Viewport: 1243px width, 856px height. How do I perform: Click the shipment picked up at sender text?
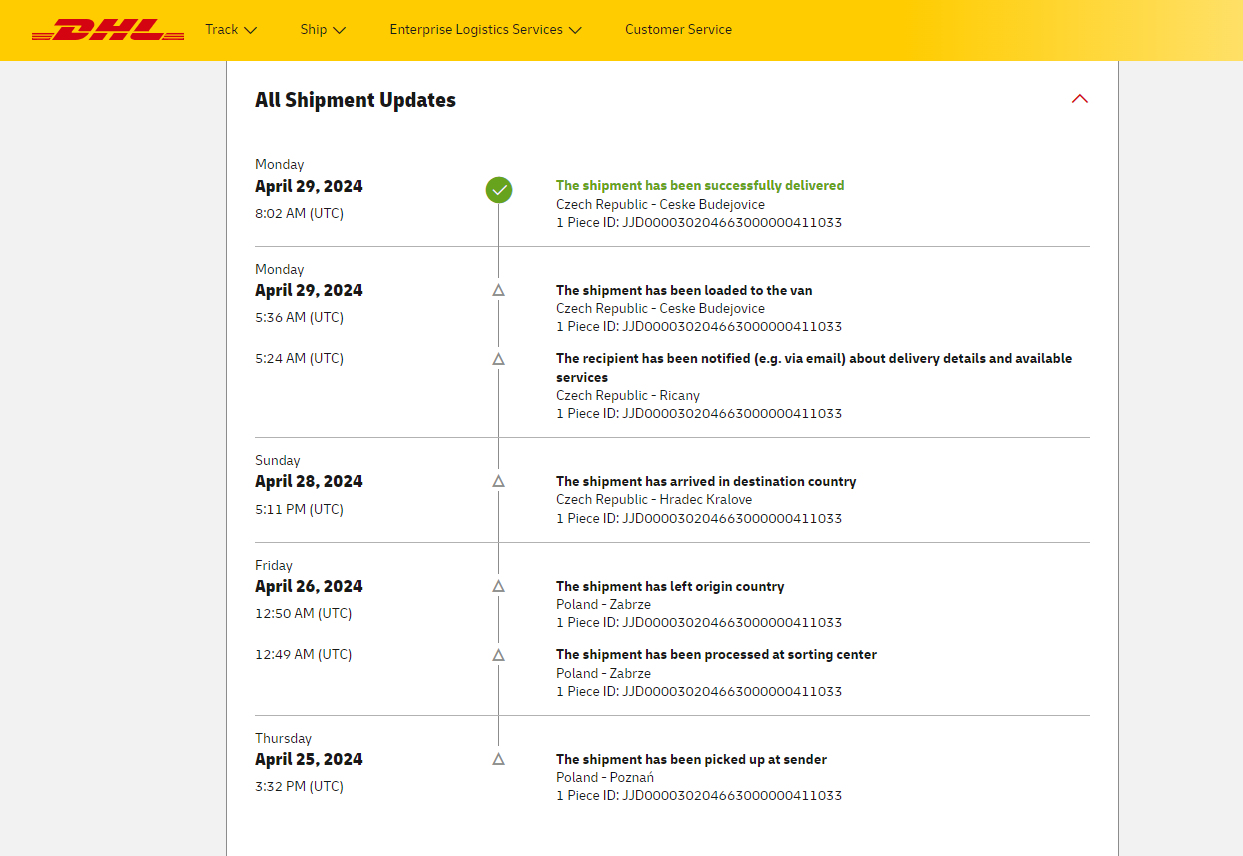[x=691, y=759]
